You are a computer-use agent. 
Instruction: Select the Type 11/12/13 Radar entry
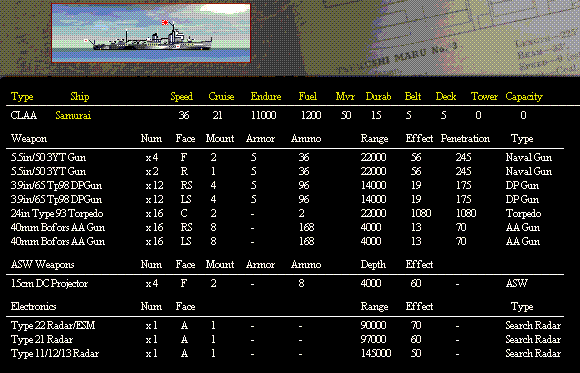coord(55,354)
